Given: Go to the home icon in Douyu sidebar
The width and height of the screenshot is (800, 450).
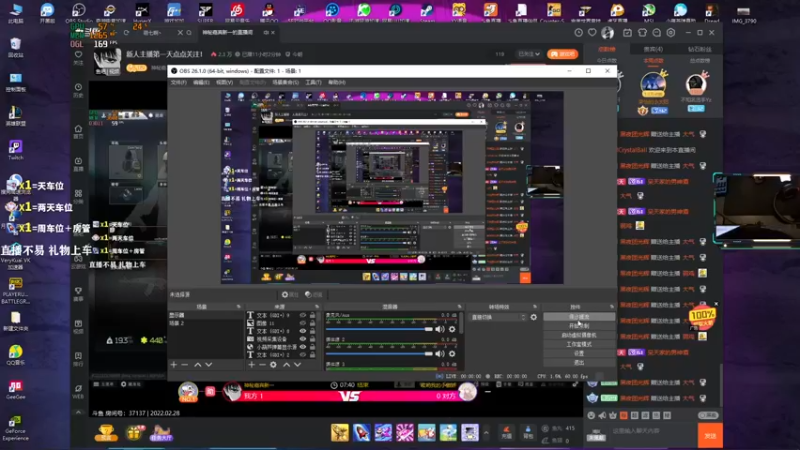Looking at the screenshot, I should [78, 129].
